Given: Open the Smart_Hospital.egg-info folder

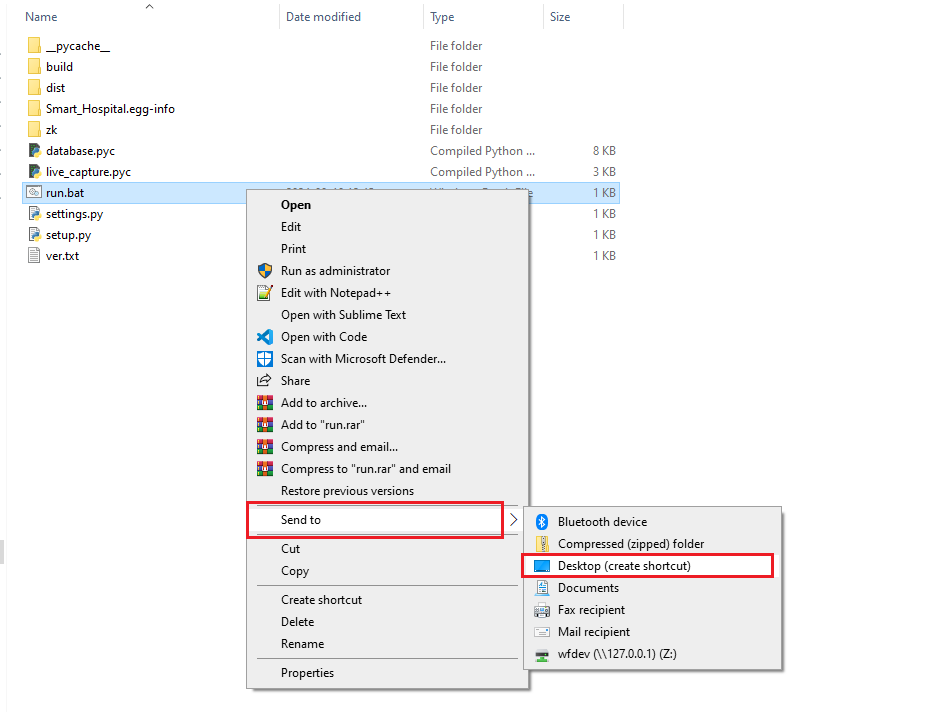Looking at the screenshot, I should coord(110,109).
